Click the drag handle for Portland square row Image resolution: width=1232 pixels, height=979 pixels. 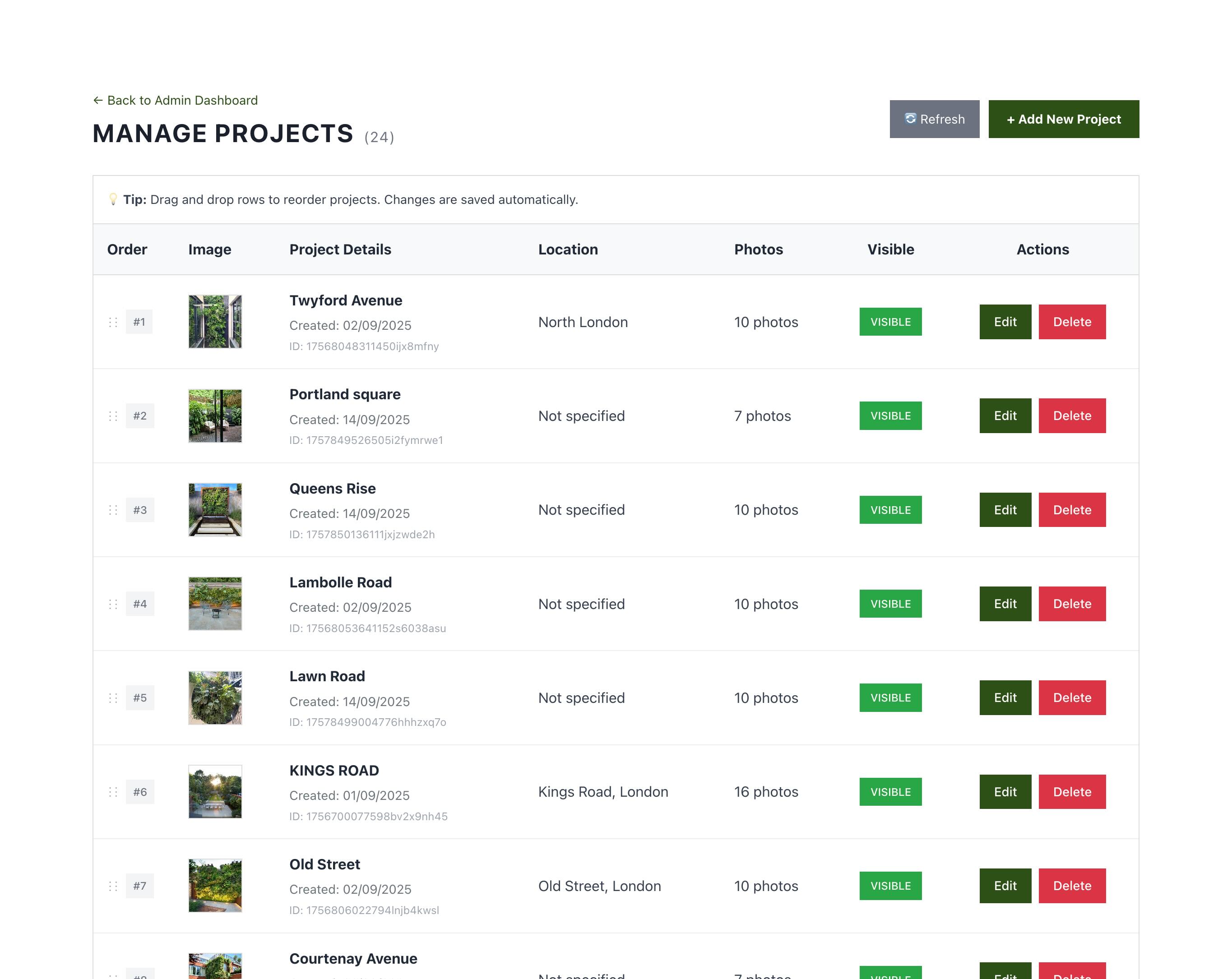(x=113, y=416)
